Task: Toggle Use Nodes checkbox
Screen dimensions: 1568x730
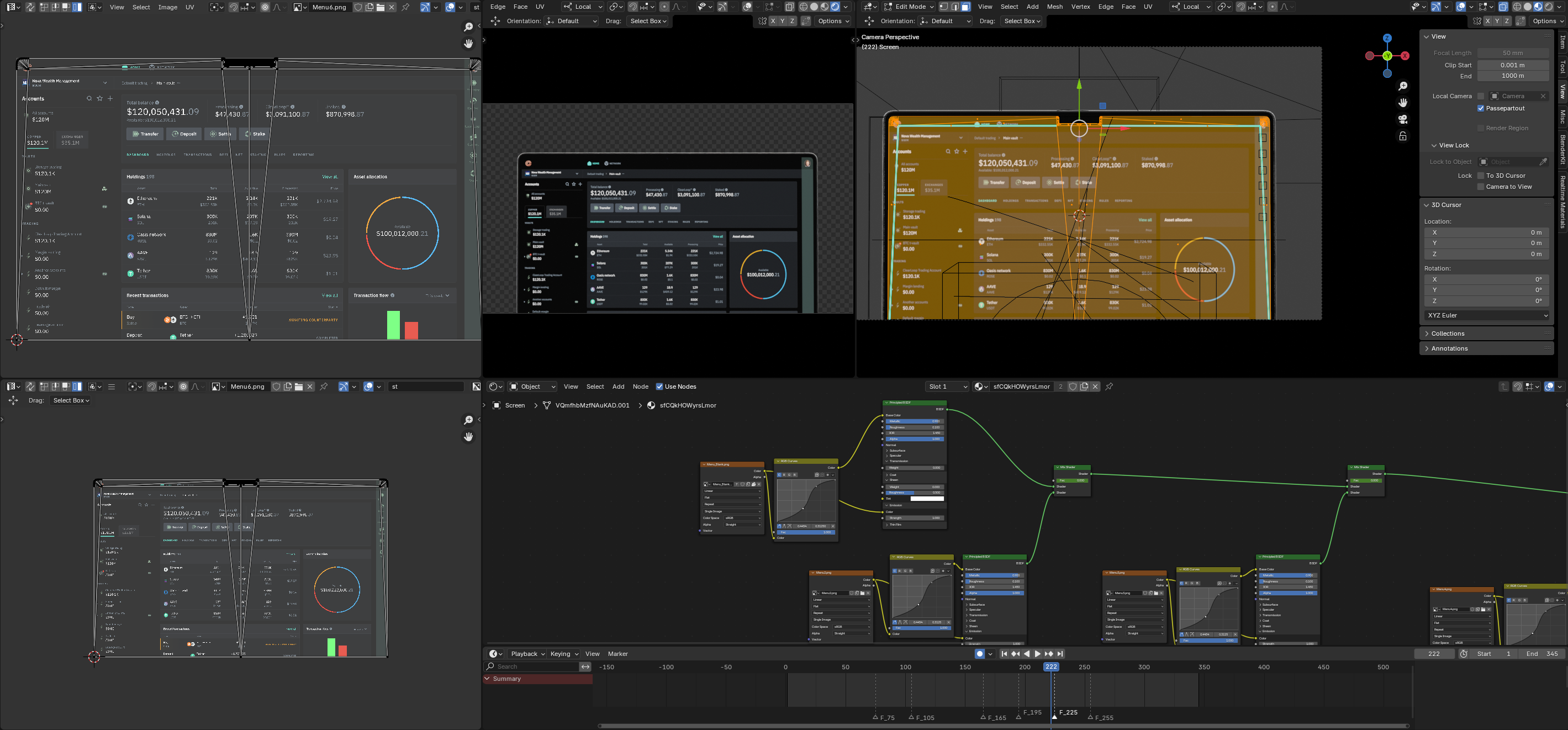Action: point(659,387)
